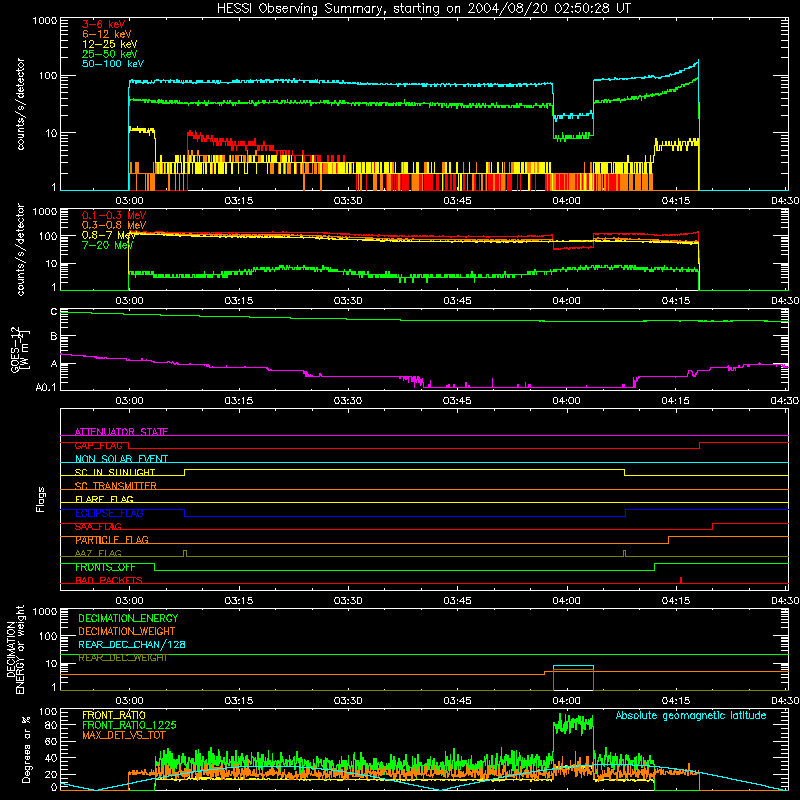
Task: Click the HESSI Observing Summary plot title
Action: (x=424, y=9)
